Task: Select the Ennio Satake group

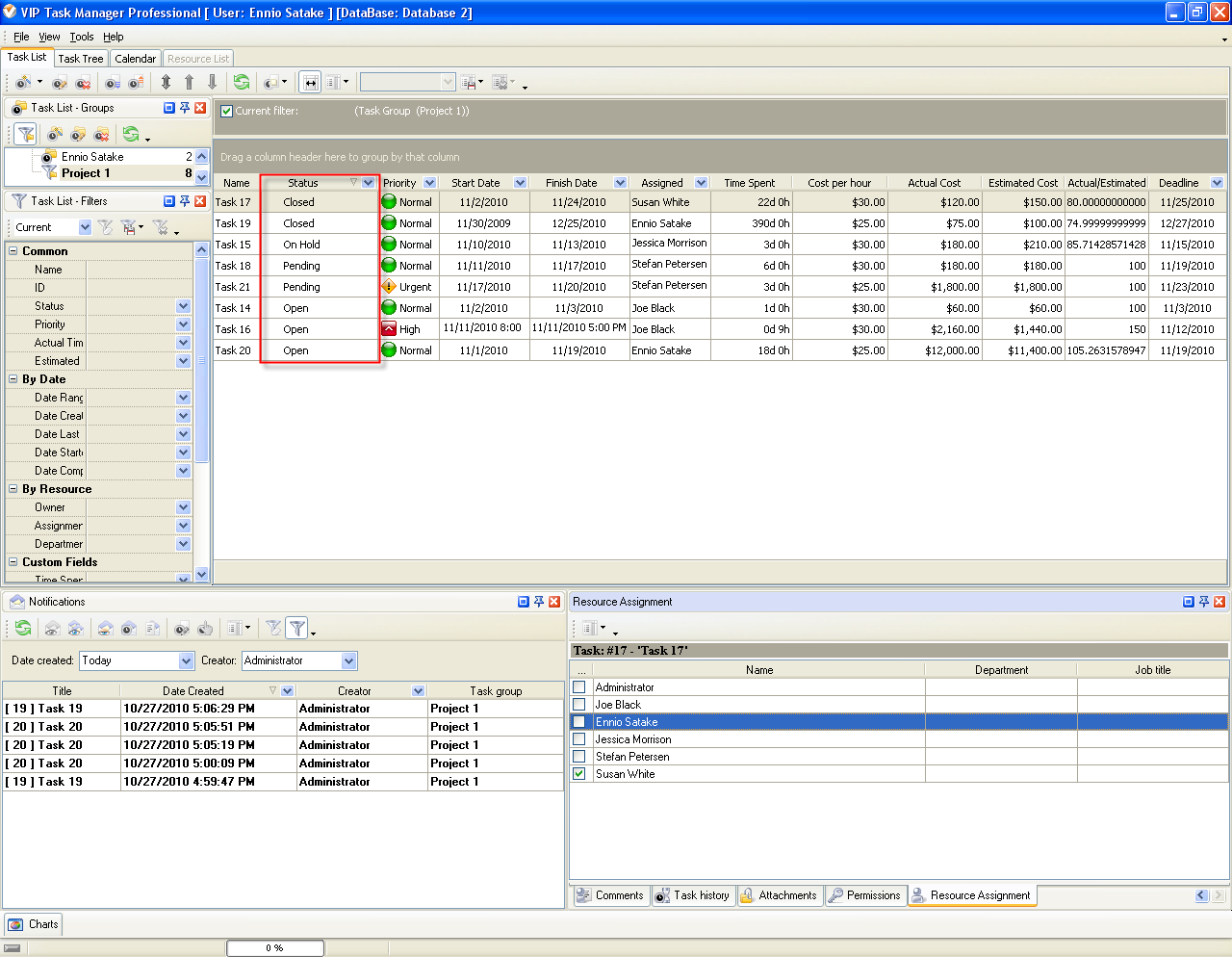Action: coord(92,157)
